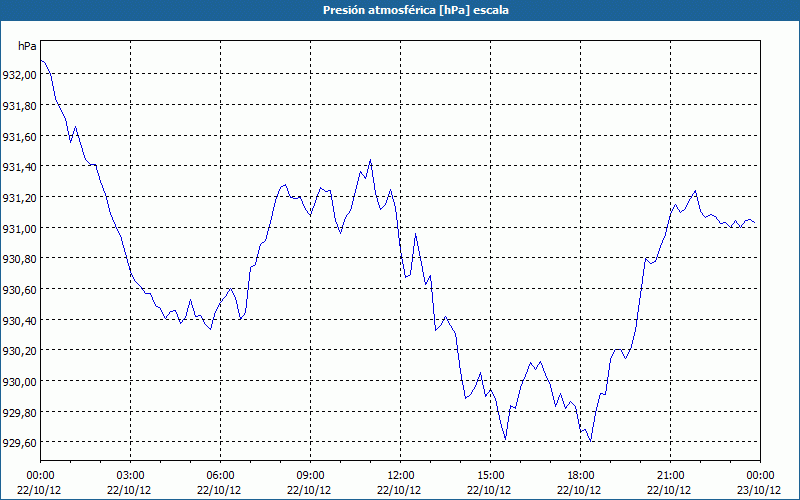This screenshot has height=500, width=800.
Task: Click the 931,00 axis label
Action: 19,228
